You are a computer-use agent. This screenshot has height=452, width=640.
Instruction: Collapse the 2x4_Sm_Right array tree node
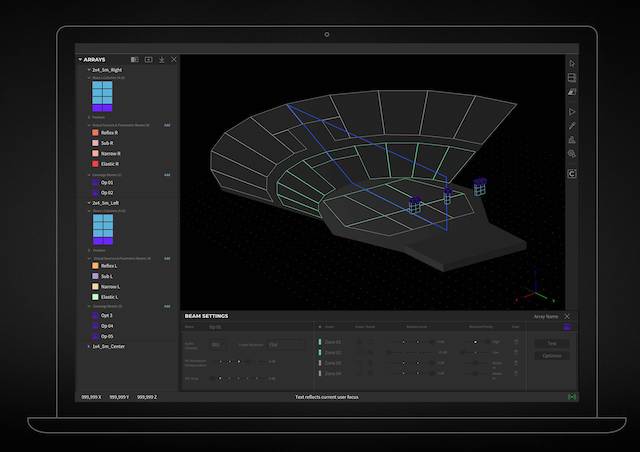pos(89,70)
